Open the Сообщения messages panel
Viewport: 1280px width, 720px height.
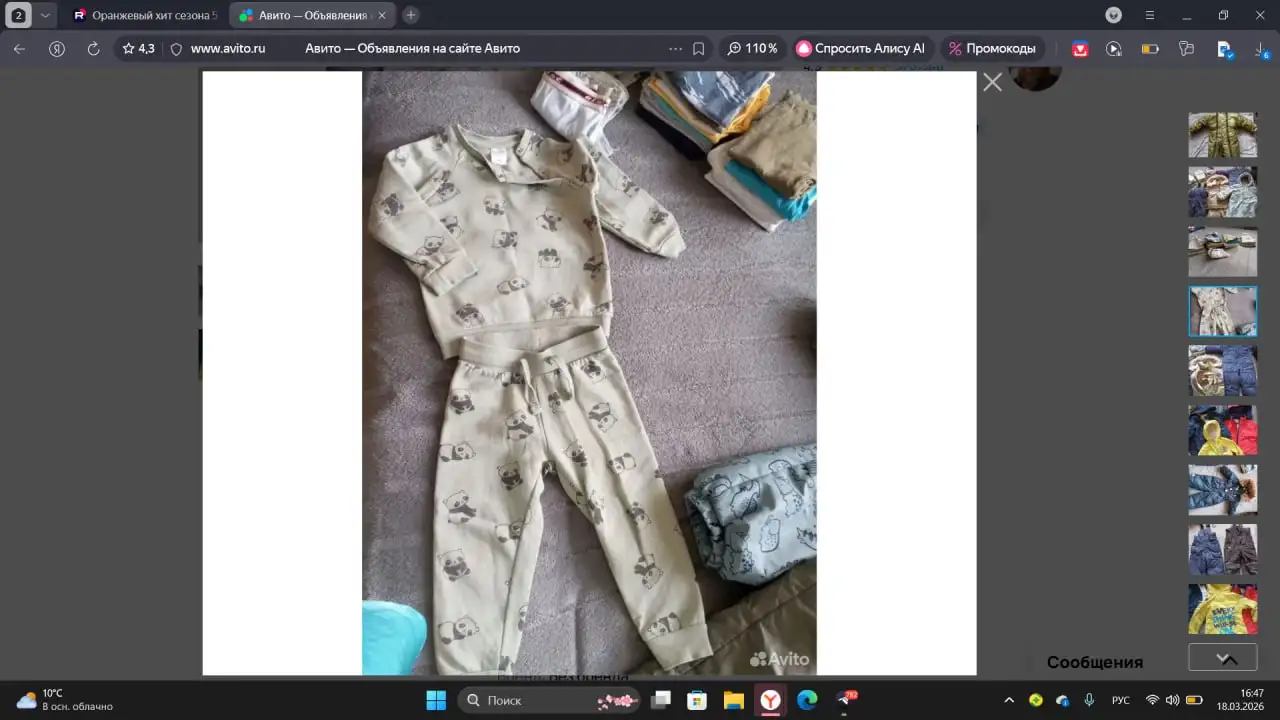point(1094,662)
